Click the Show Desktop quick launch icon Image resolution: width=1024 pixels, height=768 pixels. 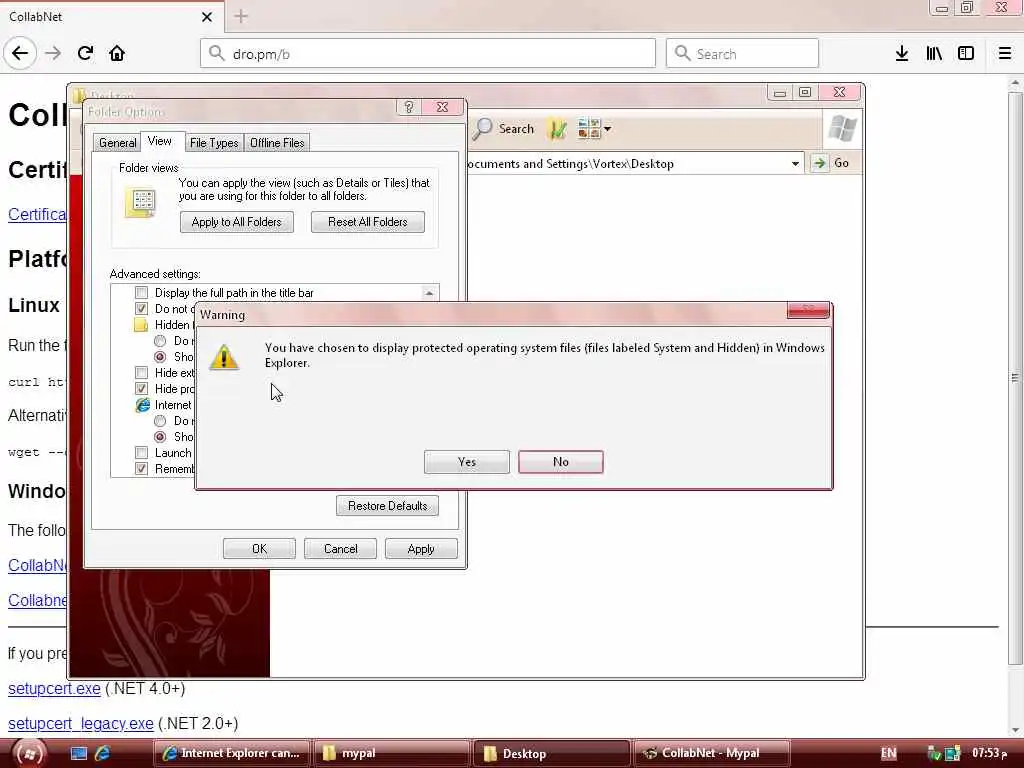[x=78, y=754]
